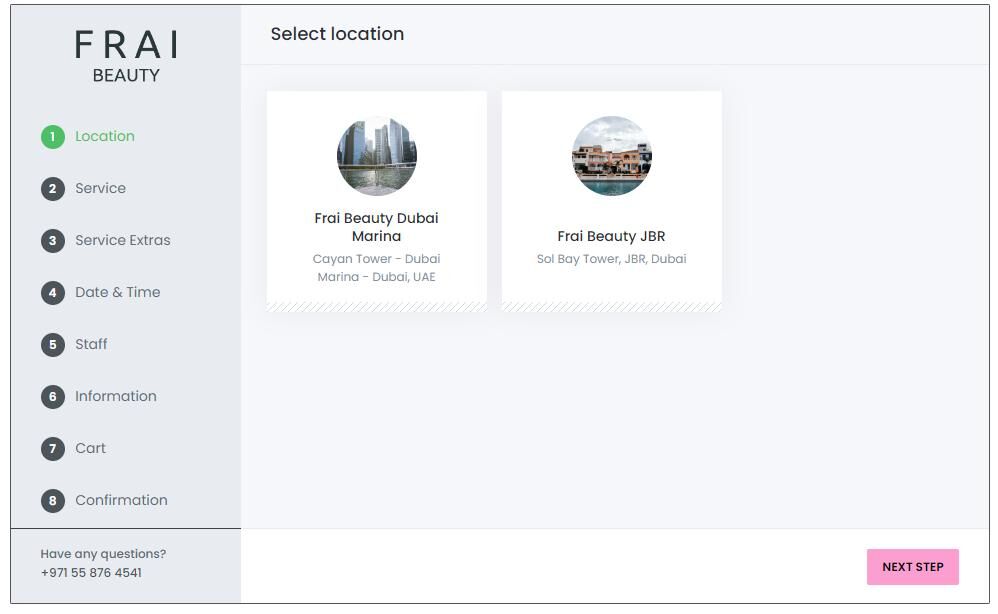Image resolution: width=998 pixels, height=614 pixels.
Task: Click the step 8 number badge
Action: click(52, 501)
